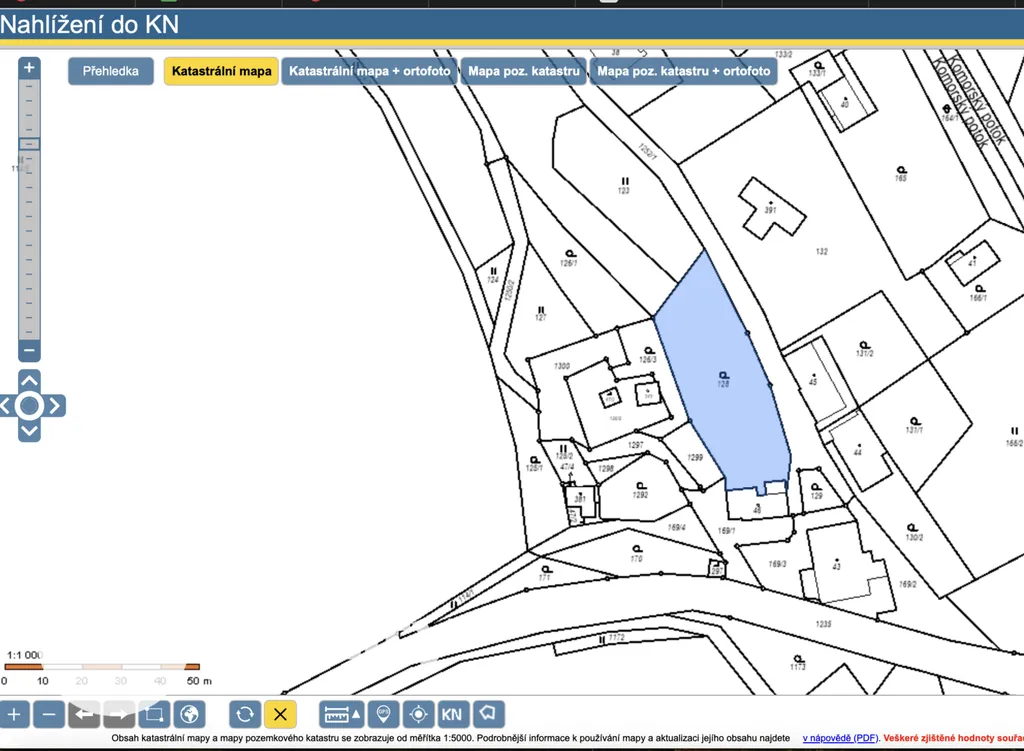
Task: Click the refresh map icon
Action: pyautogui.click(x=245, y=714)
